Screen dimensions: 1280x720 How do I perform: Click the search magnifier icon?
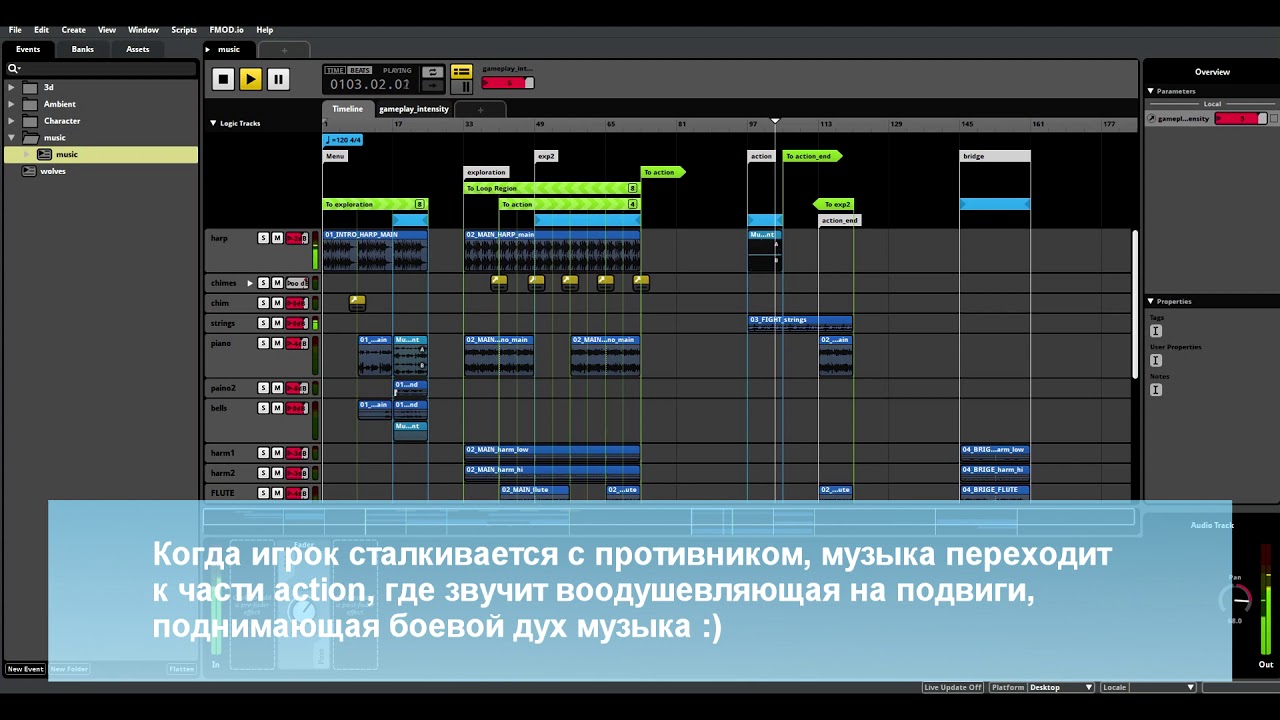coord(13,69)
